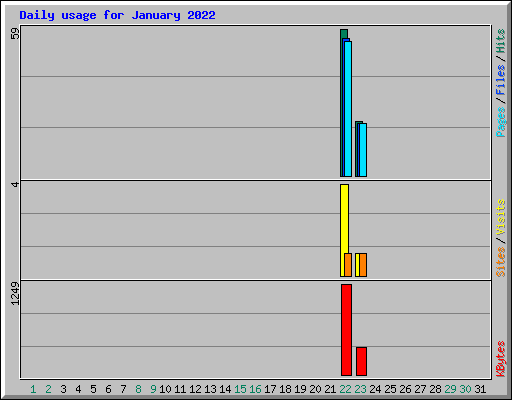Click day label 8 on the x-axis
The width and height of the screenshot is (512, 400).
pyautogui.click(x=138, y=389)
